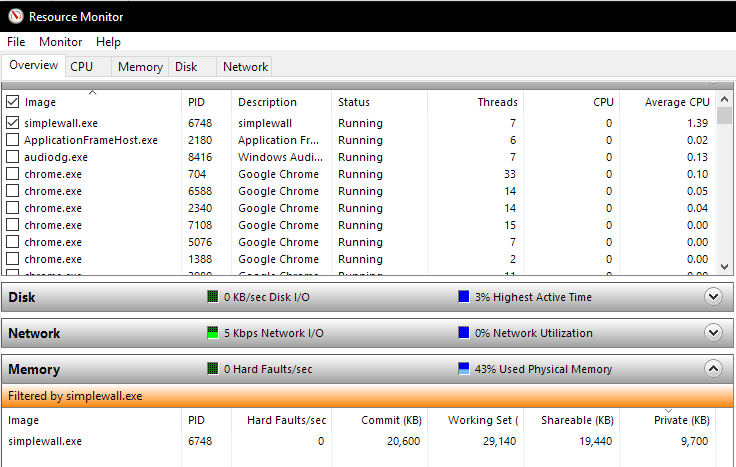This screenshot has width=736, height=467.
Task: Click the Memory section header title
Action: tap(34, 369)
